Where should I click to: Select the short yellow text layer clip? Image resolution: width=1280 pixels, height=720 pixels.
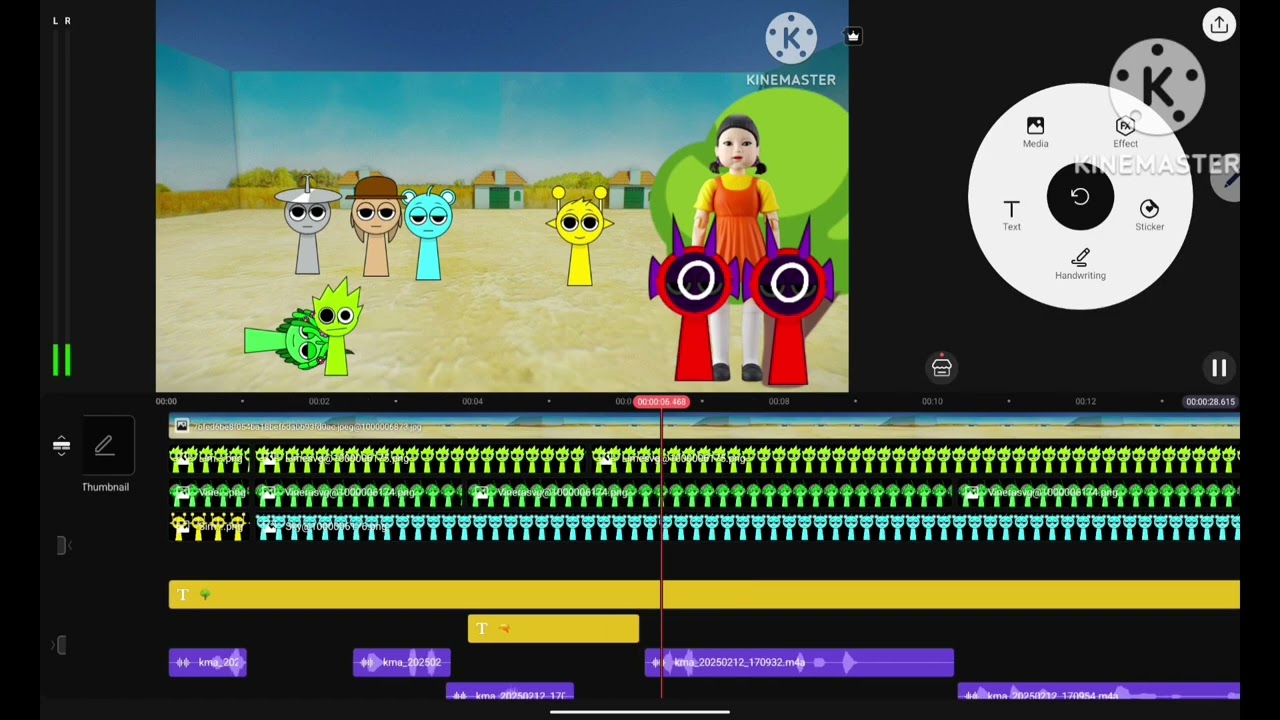(553, 629)
